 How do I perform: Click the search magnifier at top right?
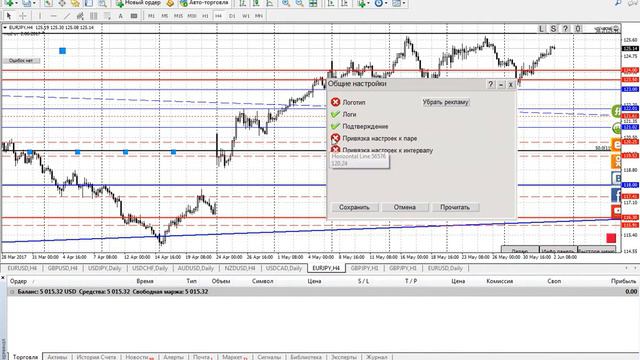click(x=618, y=3)
